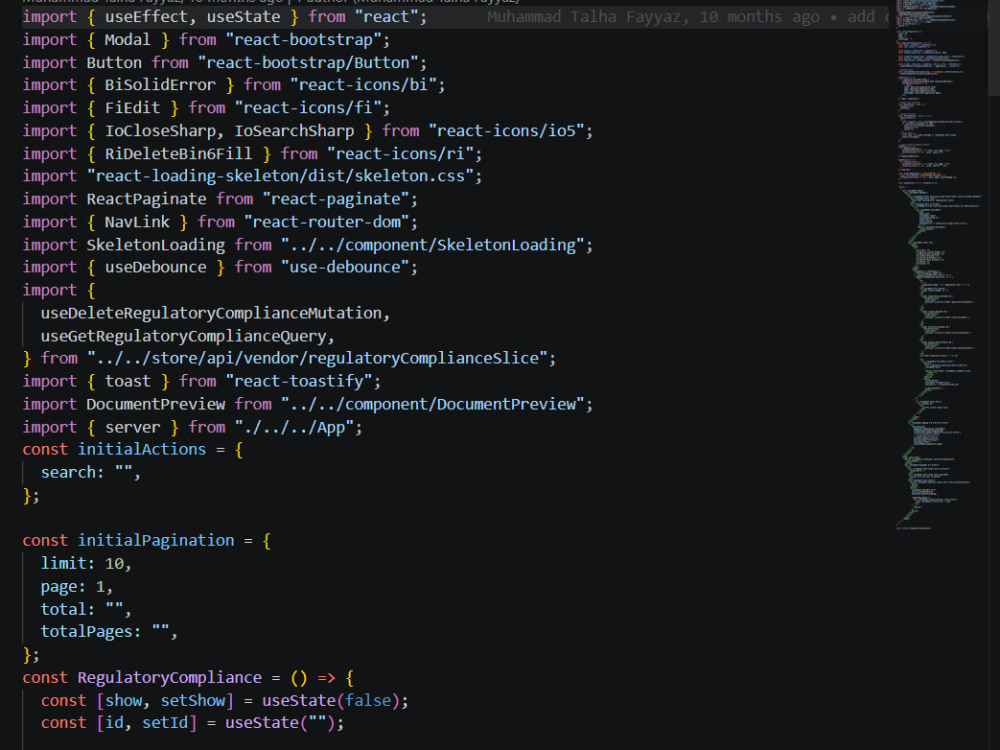Click the totalPages: property key
The width and height of the screenshot is (1000, 750).
(90, 632)
